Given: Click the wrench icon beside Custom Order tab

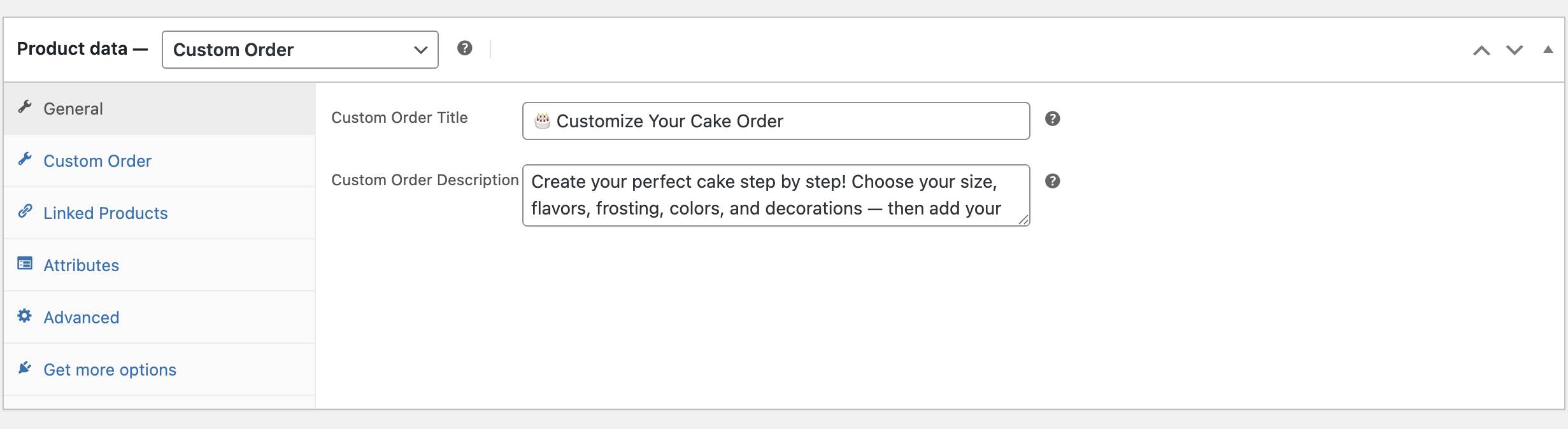Looking at the screenshot, I should coord(25,159).
